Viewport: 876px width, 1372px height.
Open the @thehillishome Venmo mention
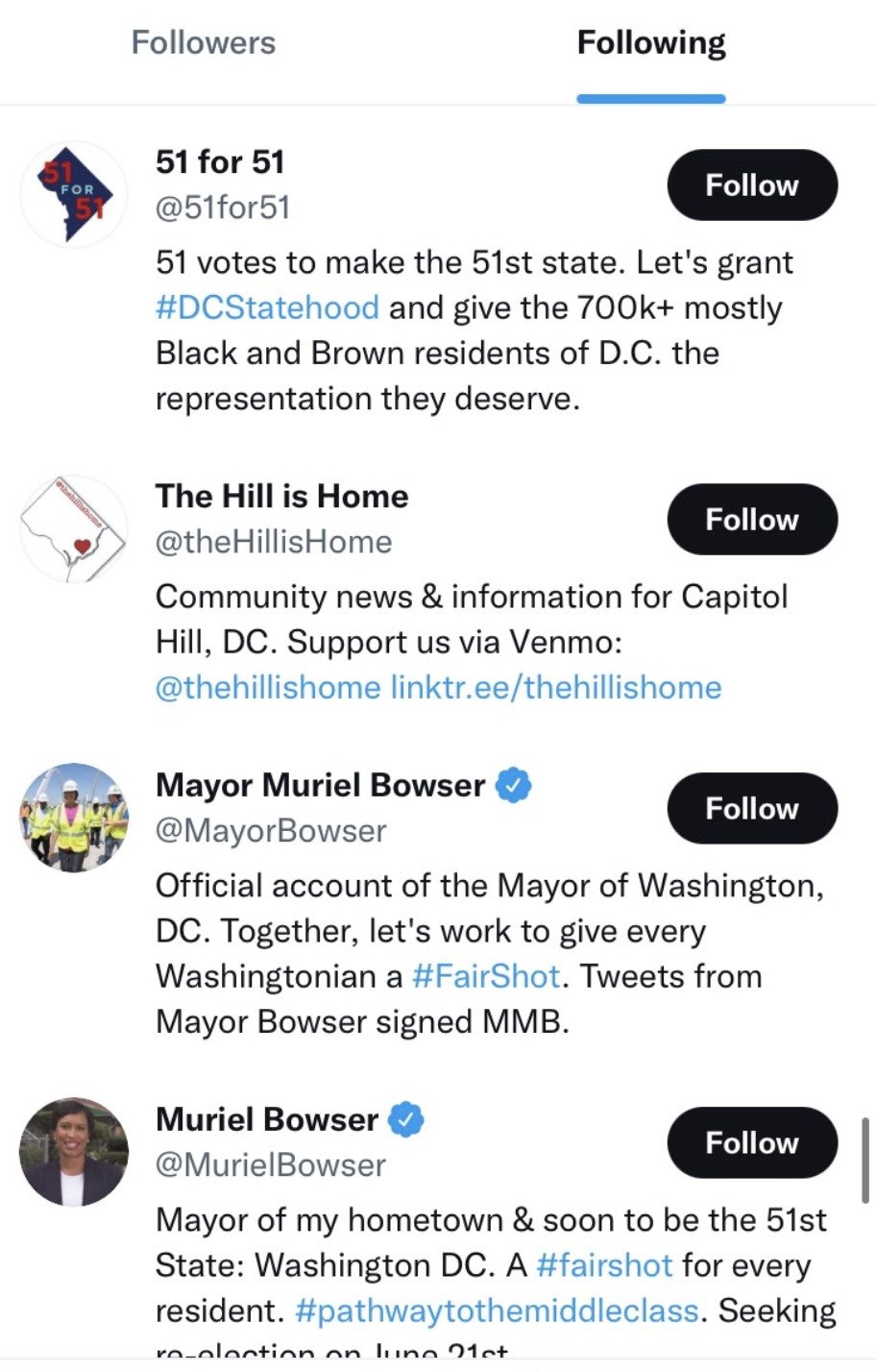(x=268, y=688)
